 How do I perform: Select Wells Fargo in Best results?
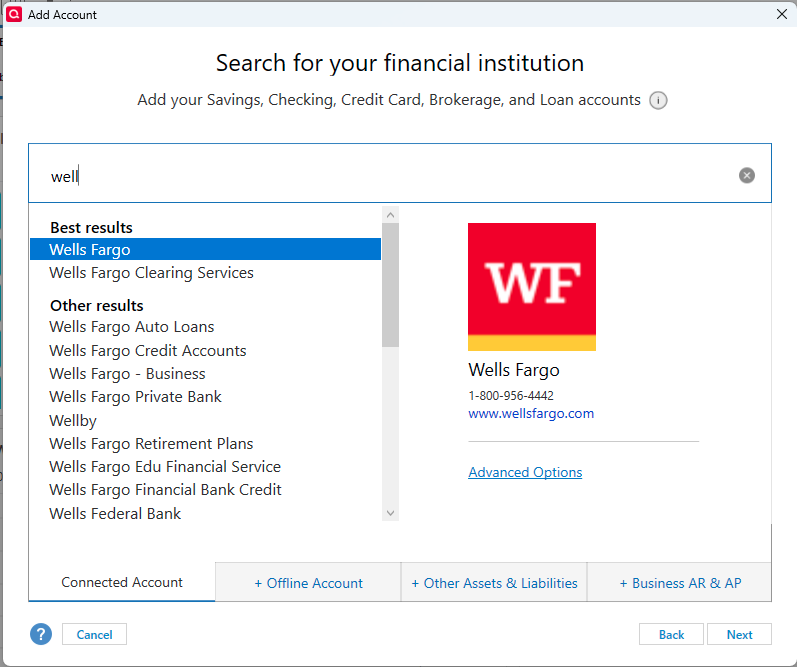[205, 249]
